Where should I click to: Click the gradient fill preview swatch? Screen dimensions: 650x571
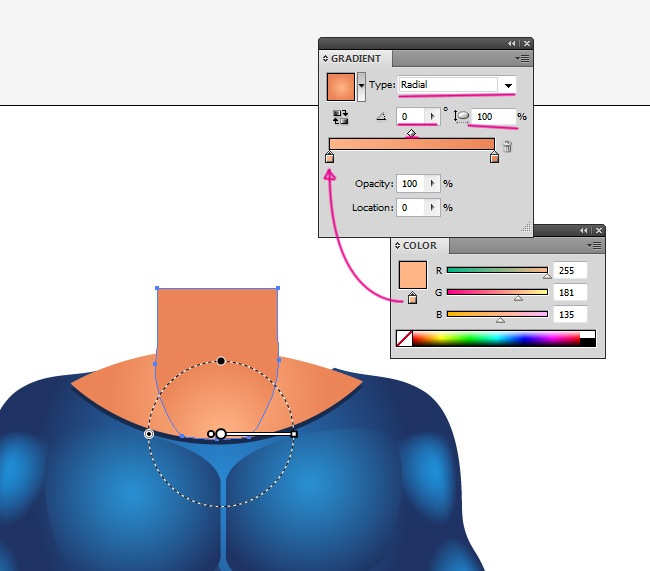[x=341, y=87]
